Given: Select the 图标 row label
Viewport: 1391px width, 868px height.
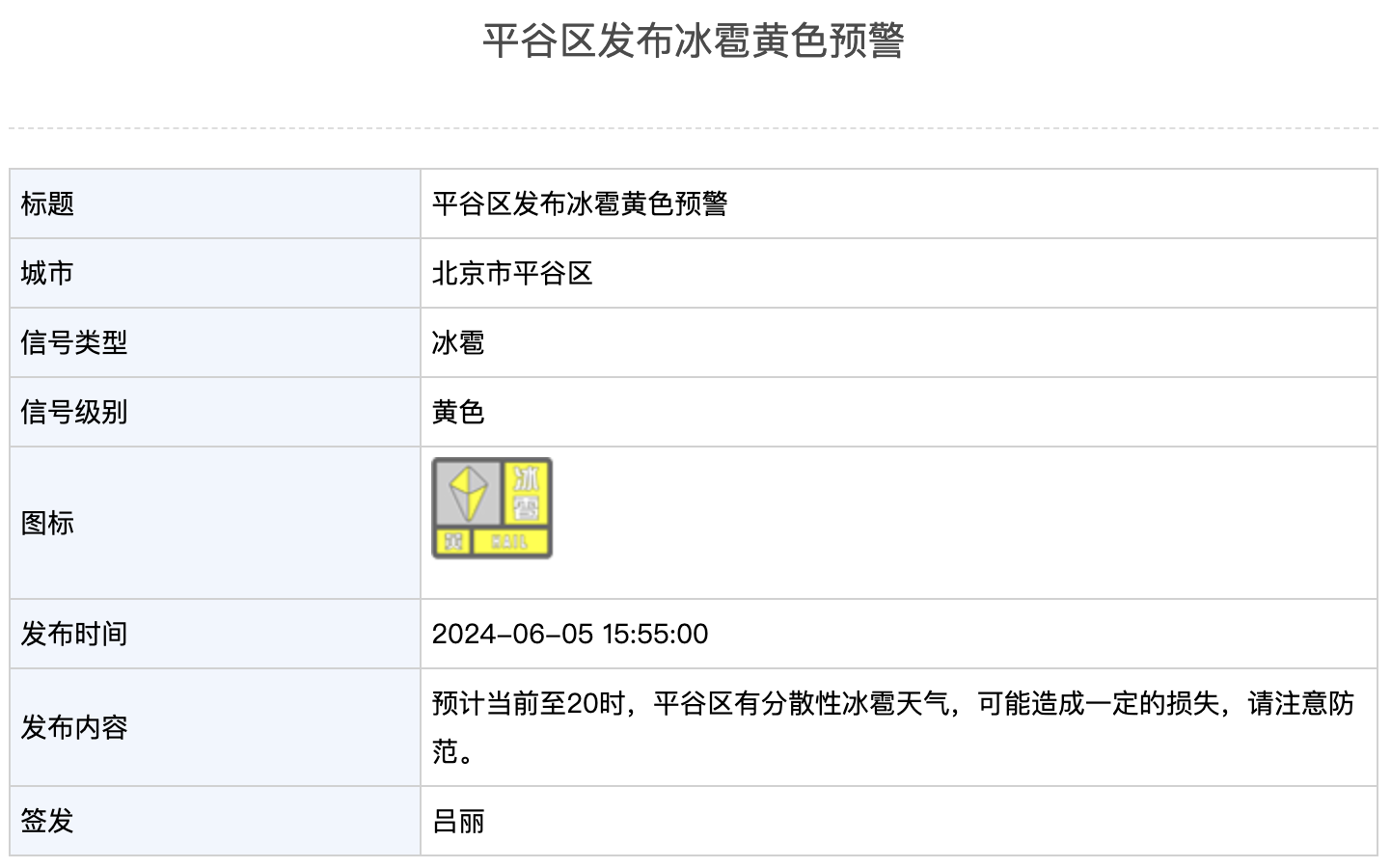Looking at the screenshot, I should point(215,523).
